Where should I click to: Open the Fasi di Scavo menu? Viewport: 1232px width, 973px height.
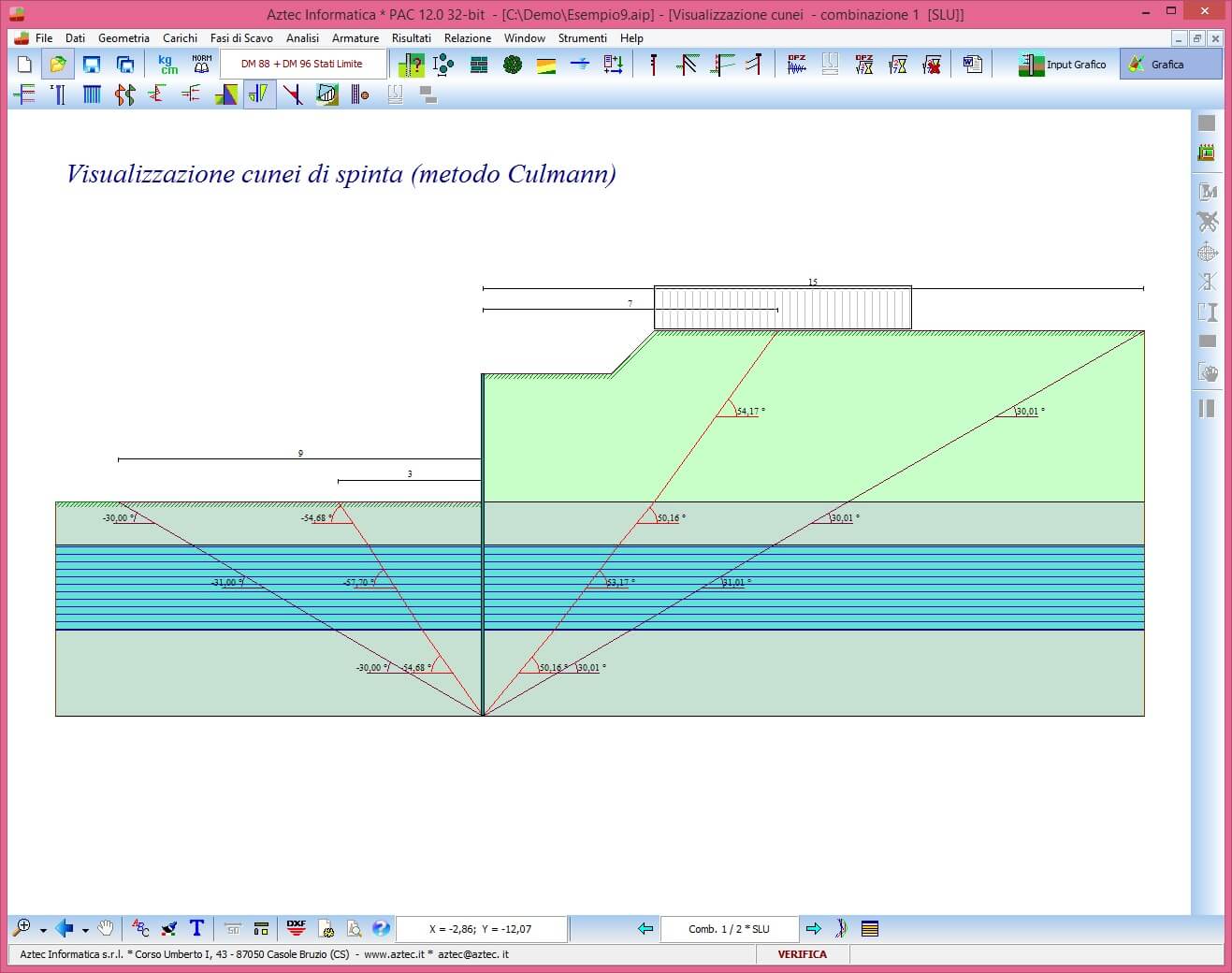point(241,38)
